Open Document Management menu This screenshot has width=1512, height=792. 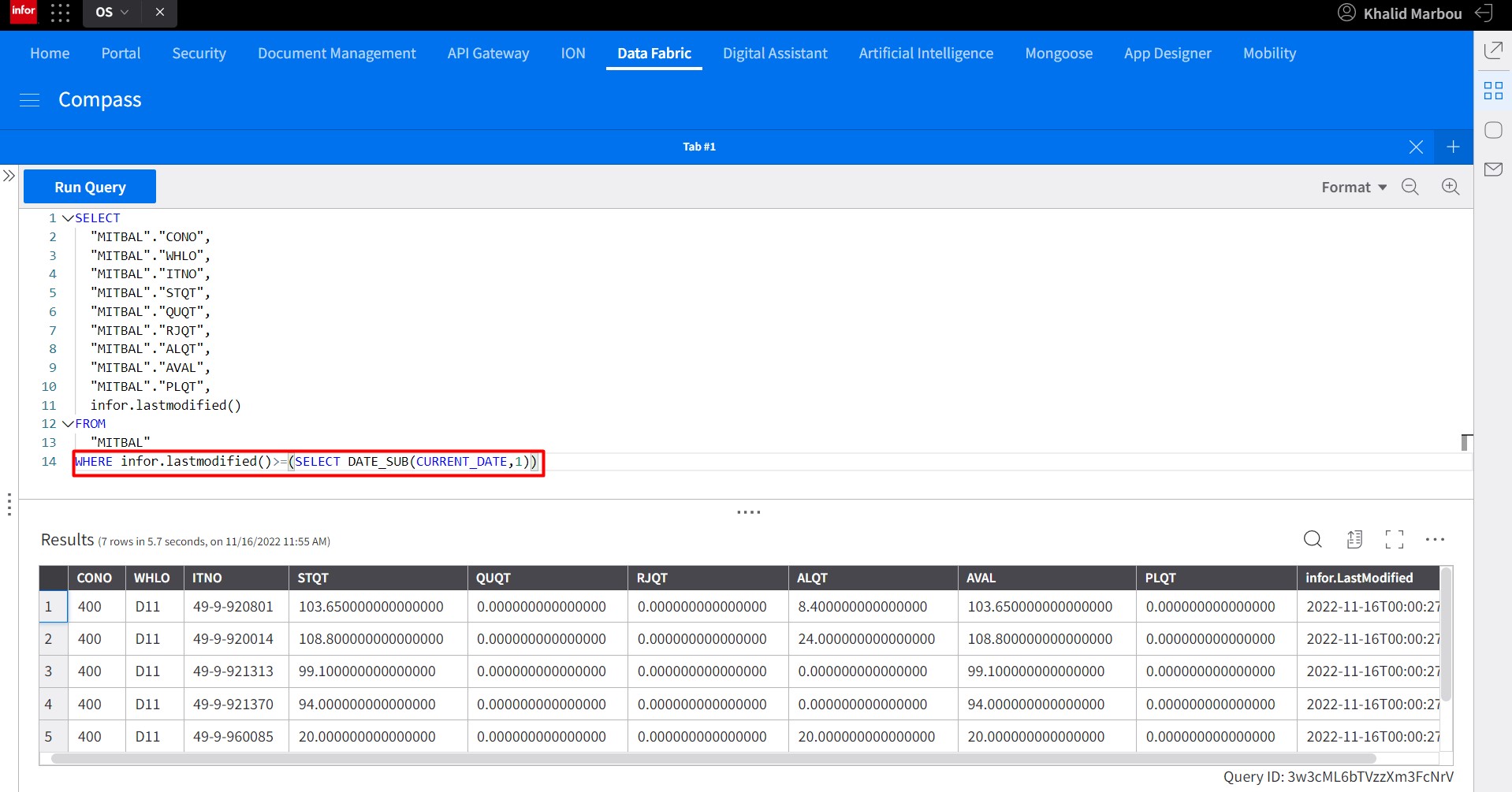click(337, 53)
